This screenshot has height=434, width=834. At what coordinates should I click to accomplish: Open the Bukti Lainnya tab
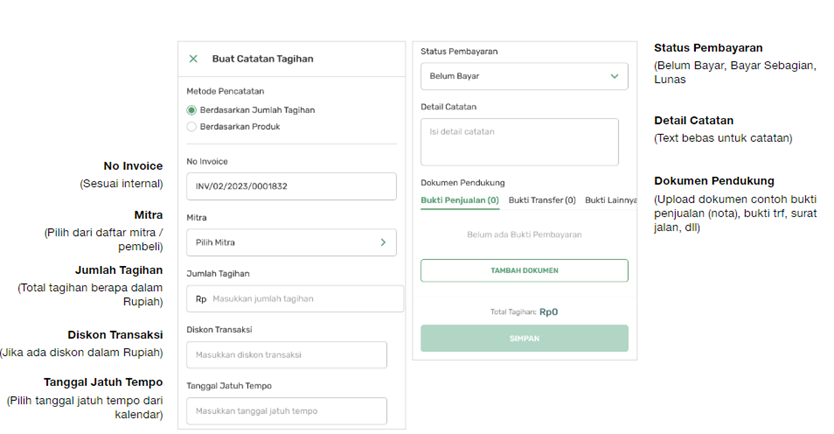[609, 200]
